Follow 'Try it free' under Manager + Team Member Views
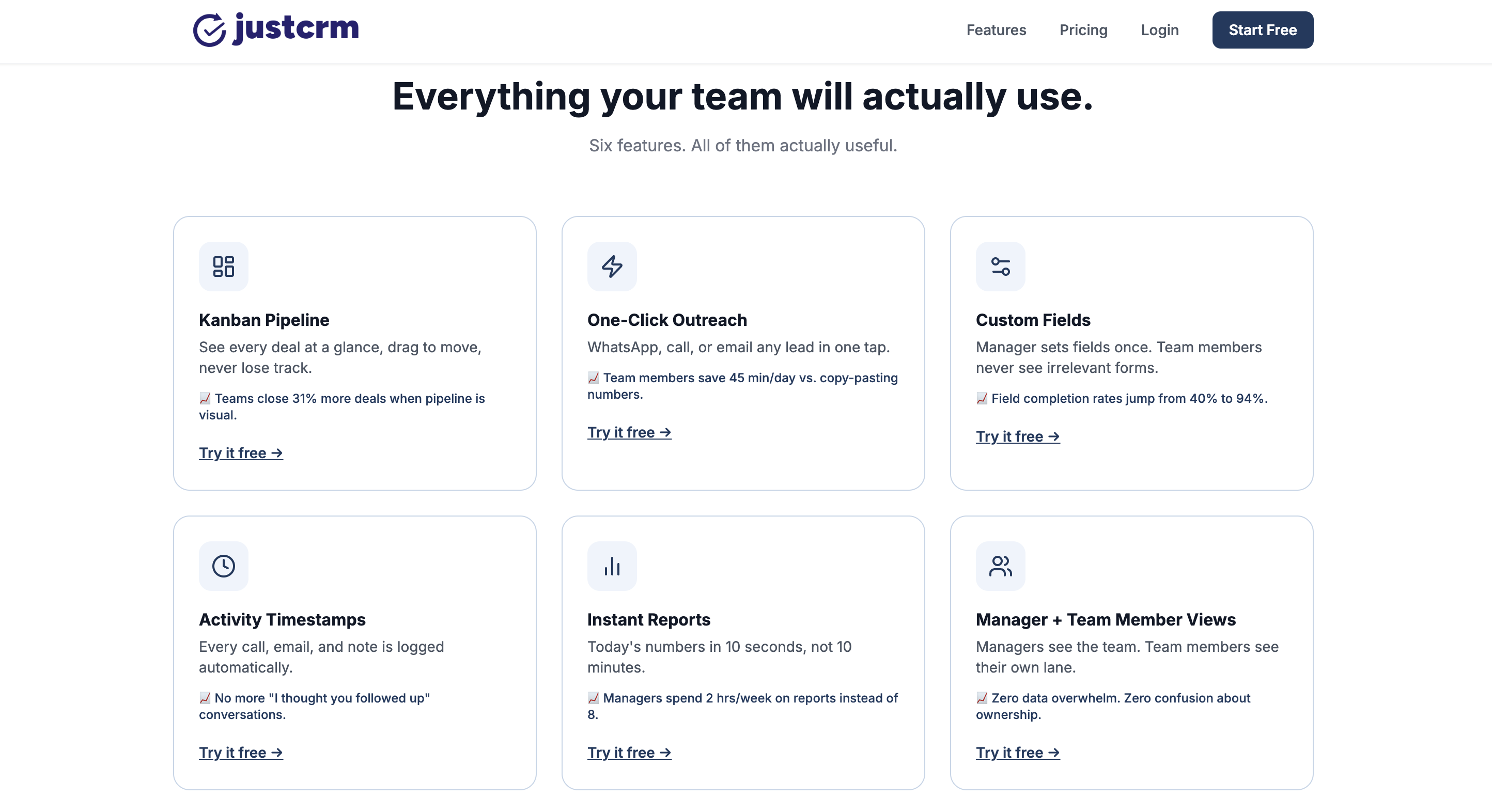 coord(1018,753)
